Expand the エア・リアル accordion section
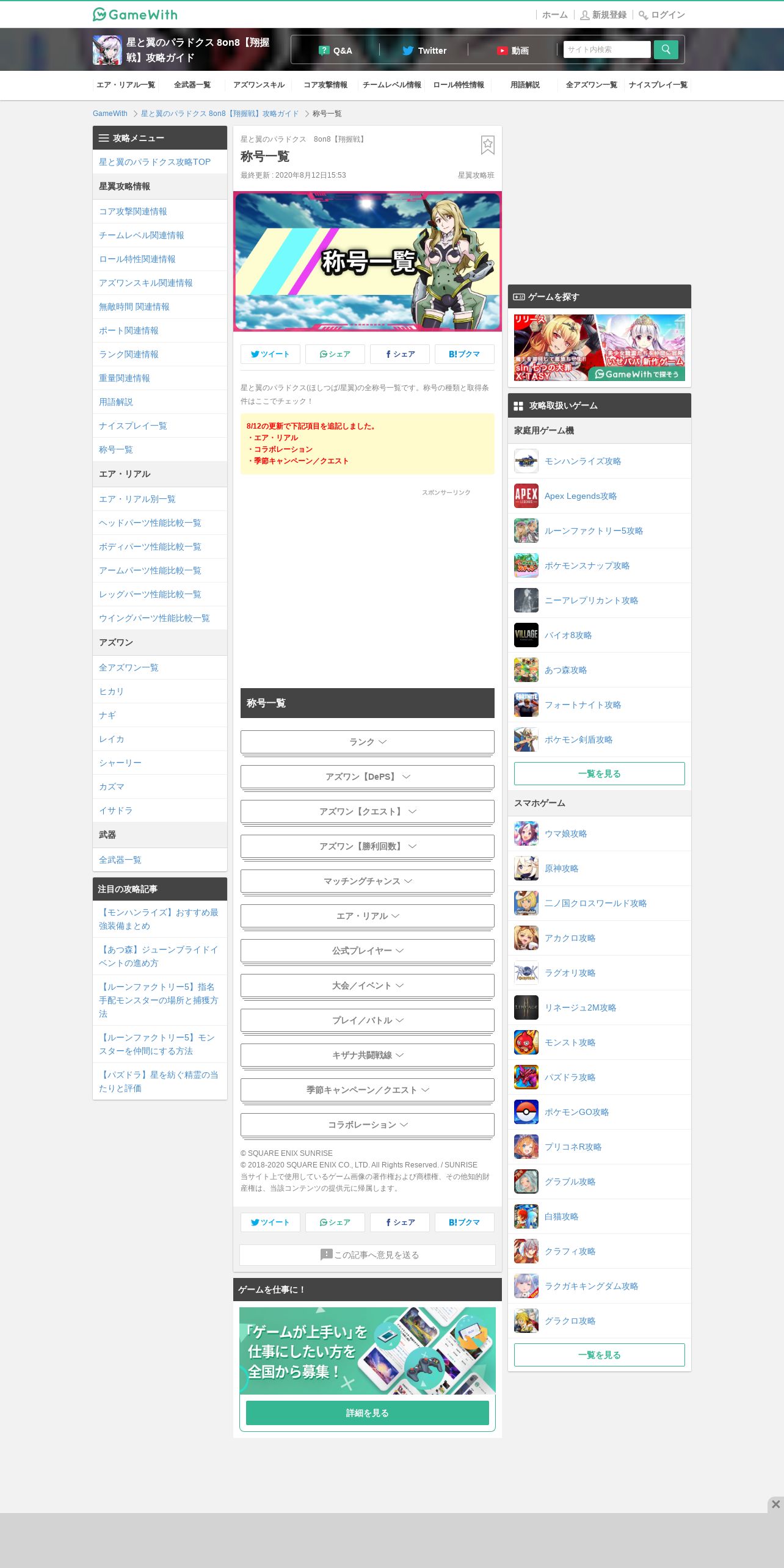 368,916
